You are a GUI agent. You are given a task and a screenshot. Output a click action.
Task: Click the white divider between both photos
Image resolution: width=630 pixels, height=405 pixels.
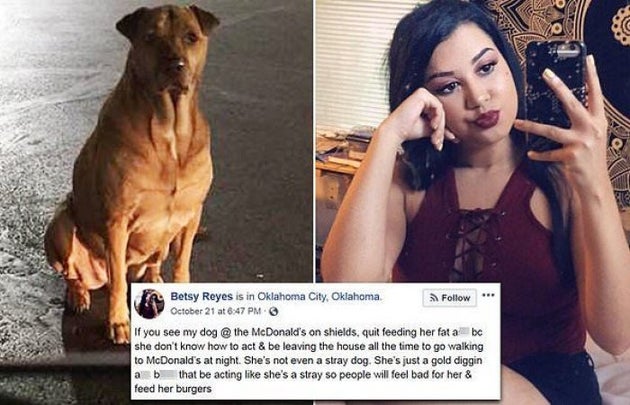pos(314,141)
